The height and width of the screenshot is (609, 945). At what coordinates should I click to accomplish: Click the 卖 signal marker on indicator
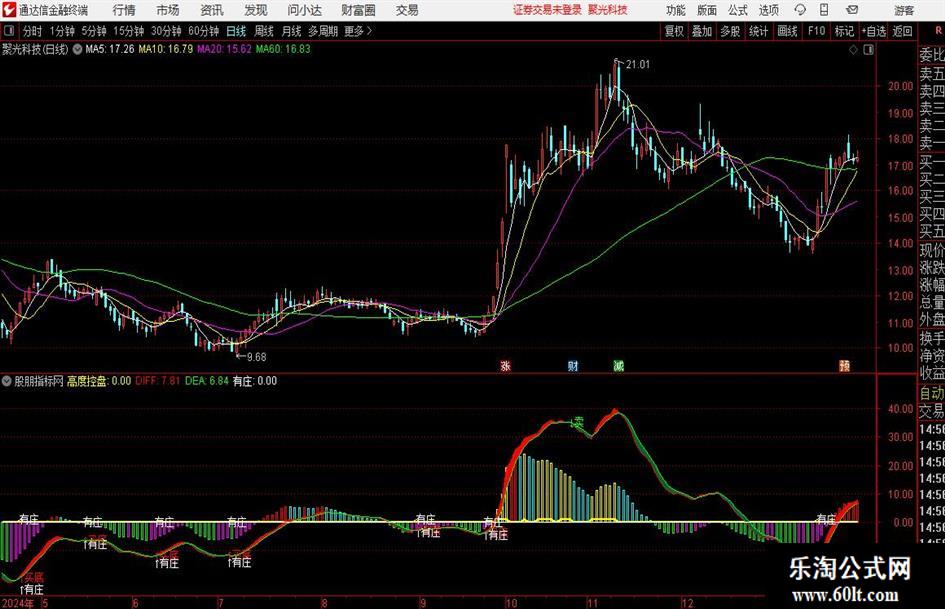coord(578,423)
